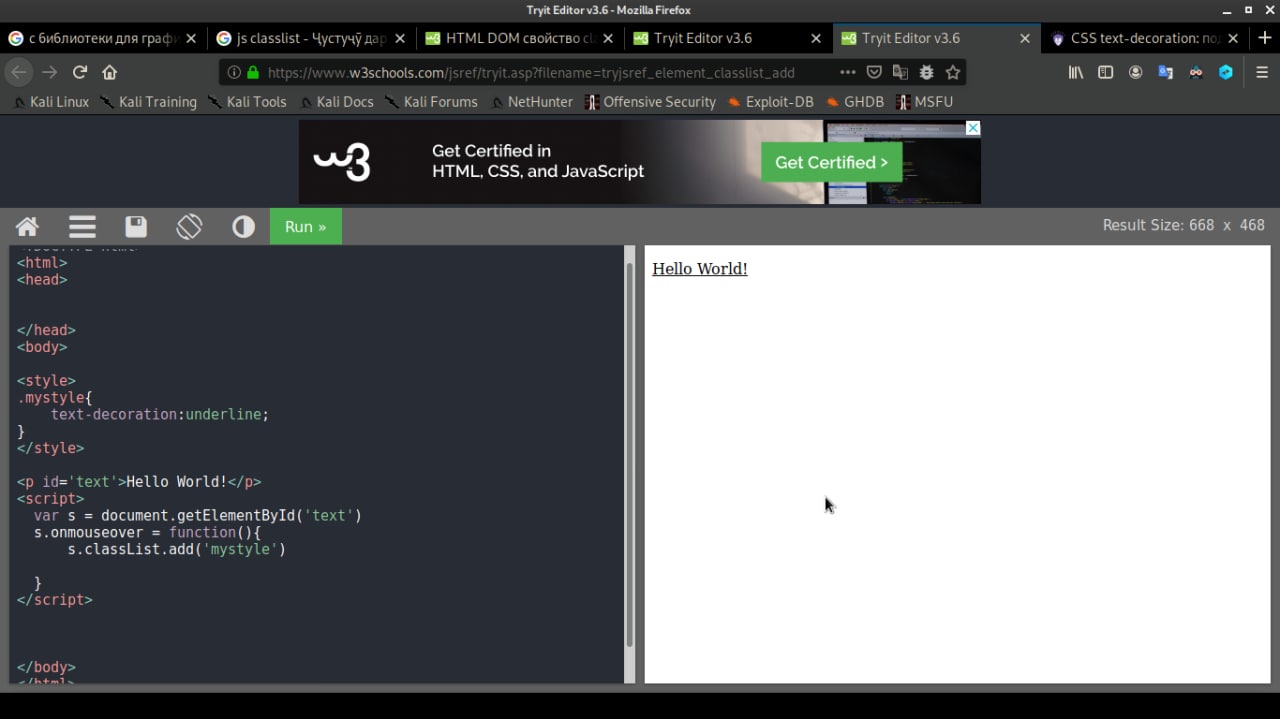View the green padlock connection details
The width and height of the screenshot is (1280, 719).
coord(253,72)
